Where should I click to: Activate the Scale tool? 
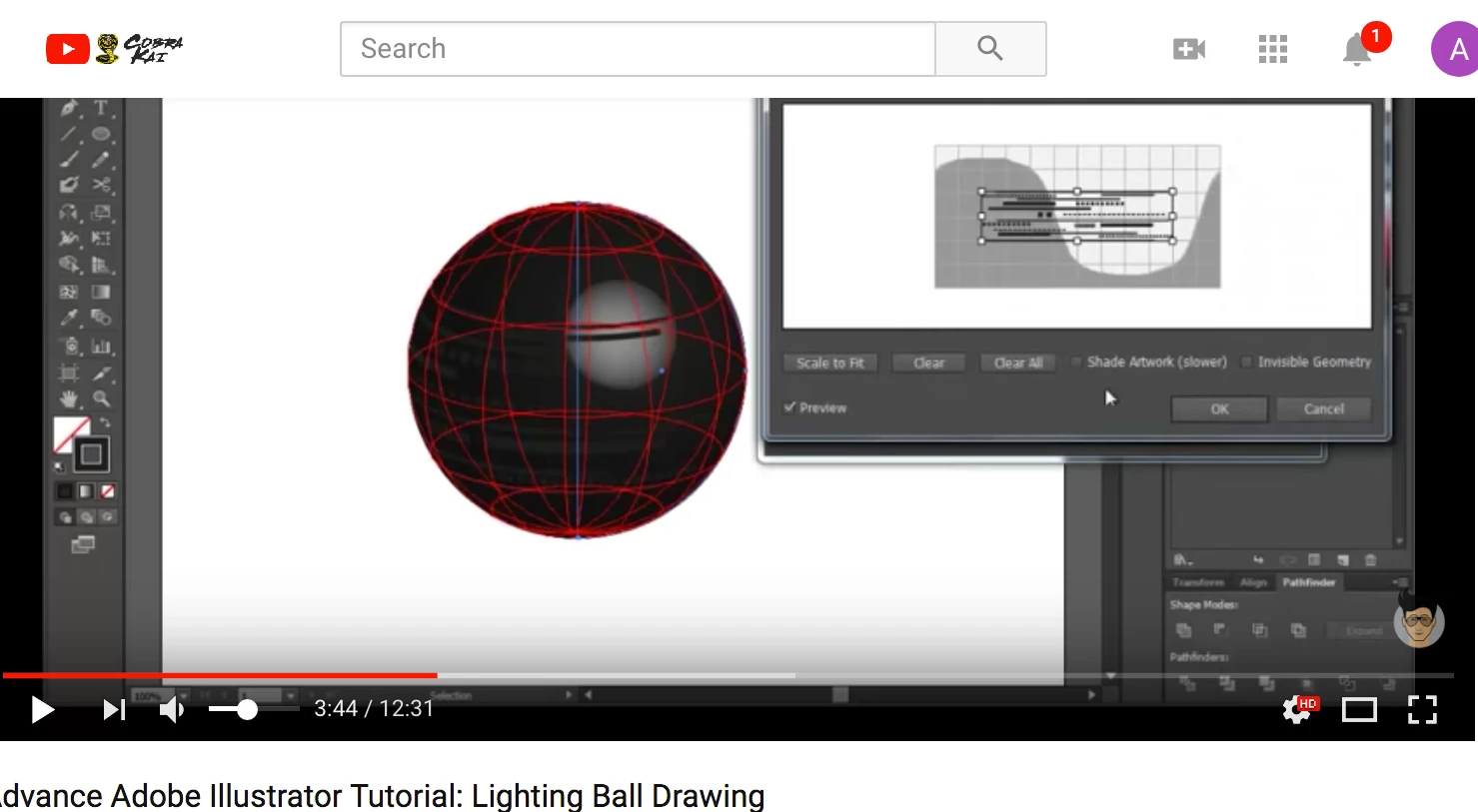101,212
